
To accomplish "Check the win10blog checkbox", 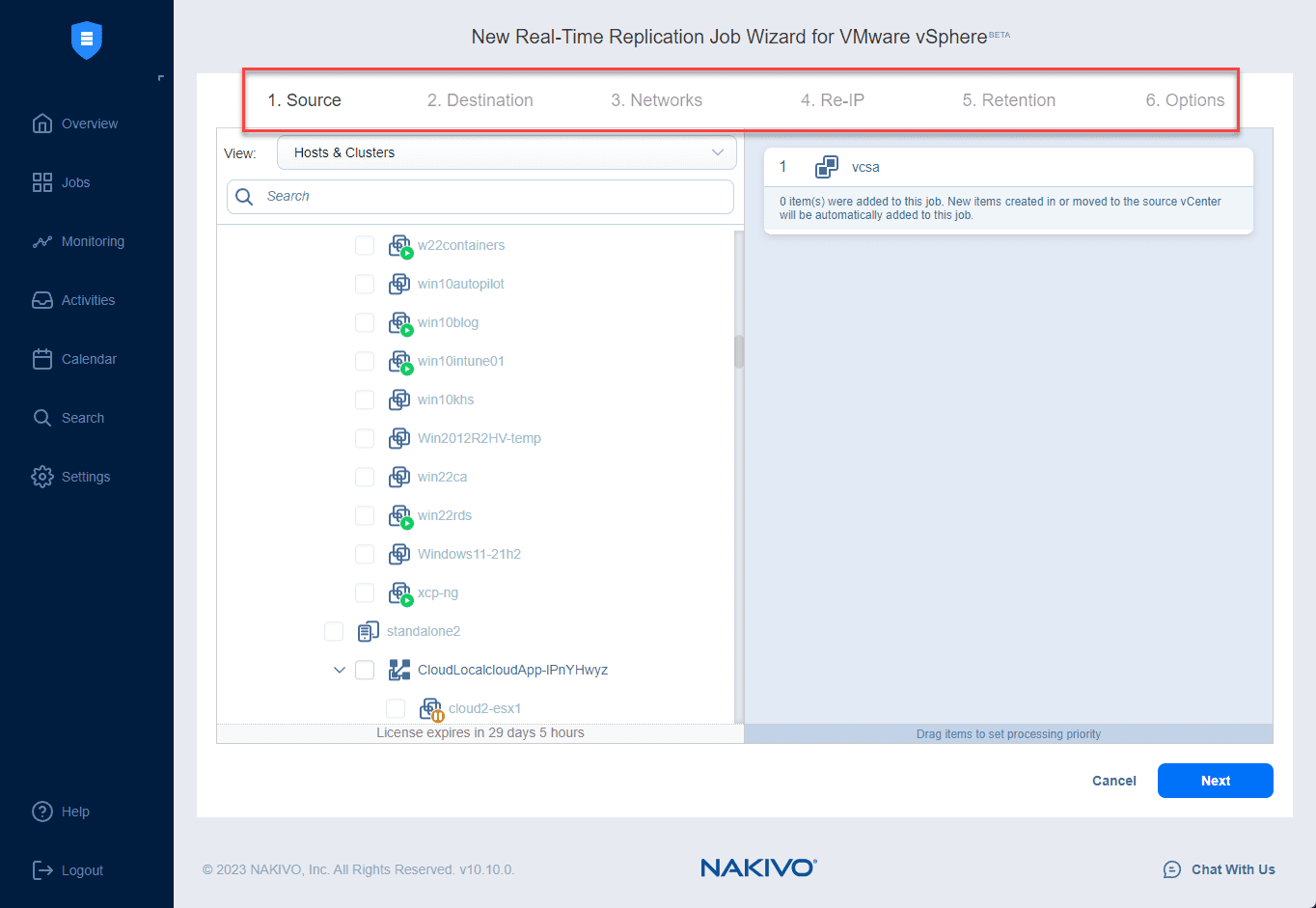I will click(365, 322).
